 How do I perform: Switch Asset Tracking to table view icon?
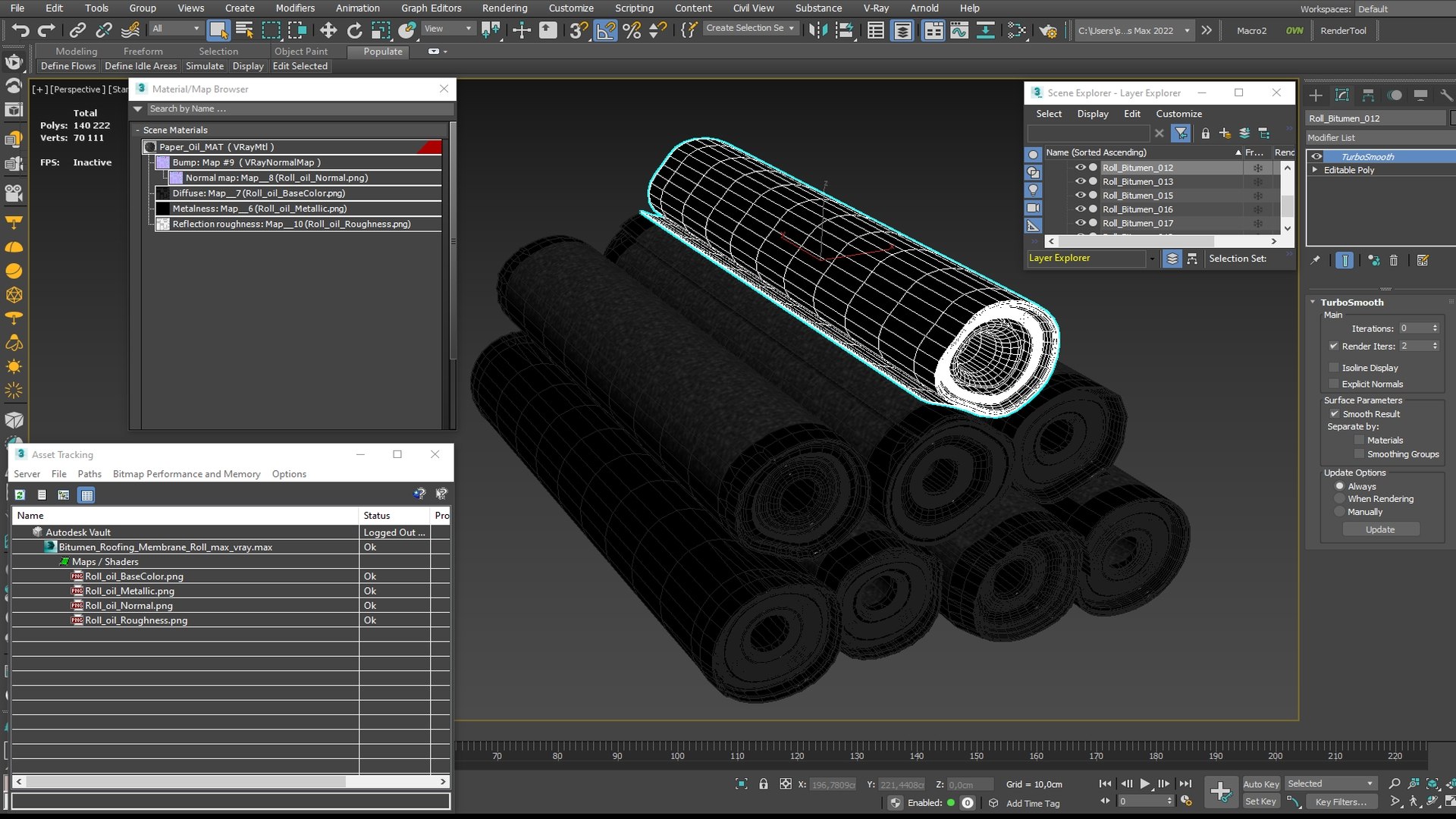coord(87,495)
